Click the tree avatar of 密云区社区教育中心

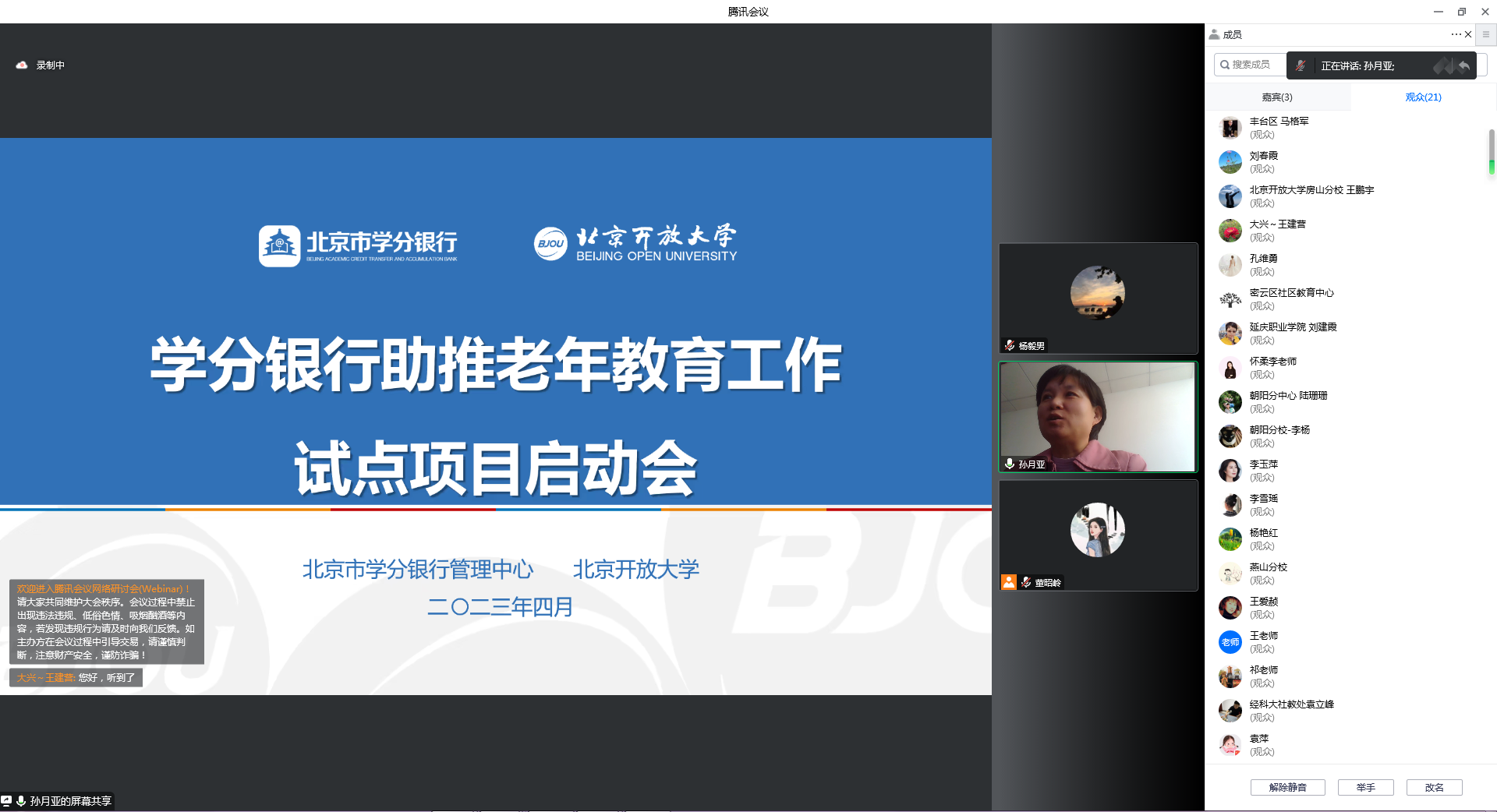(1230, 299)
